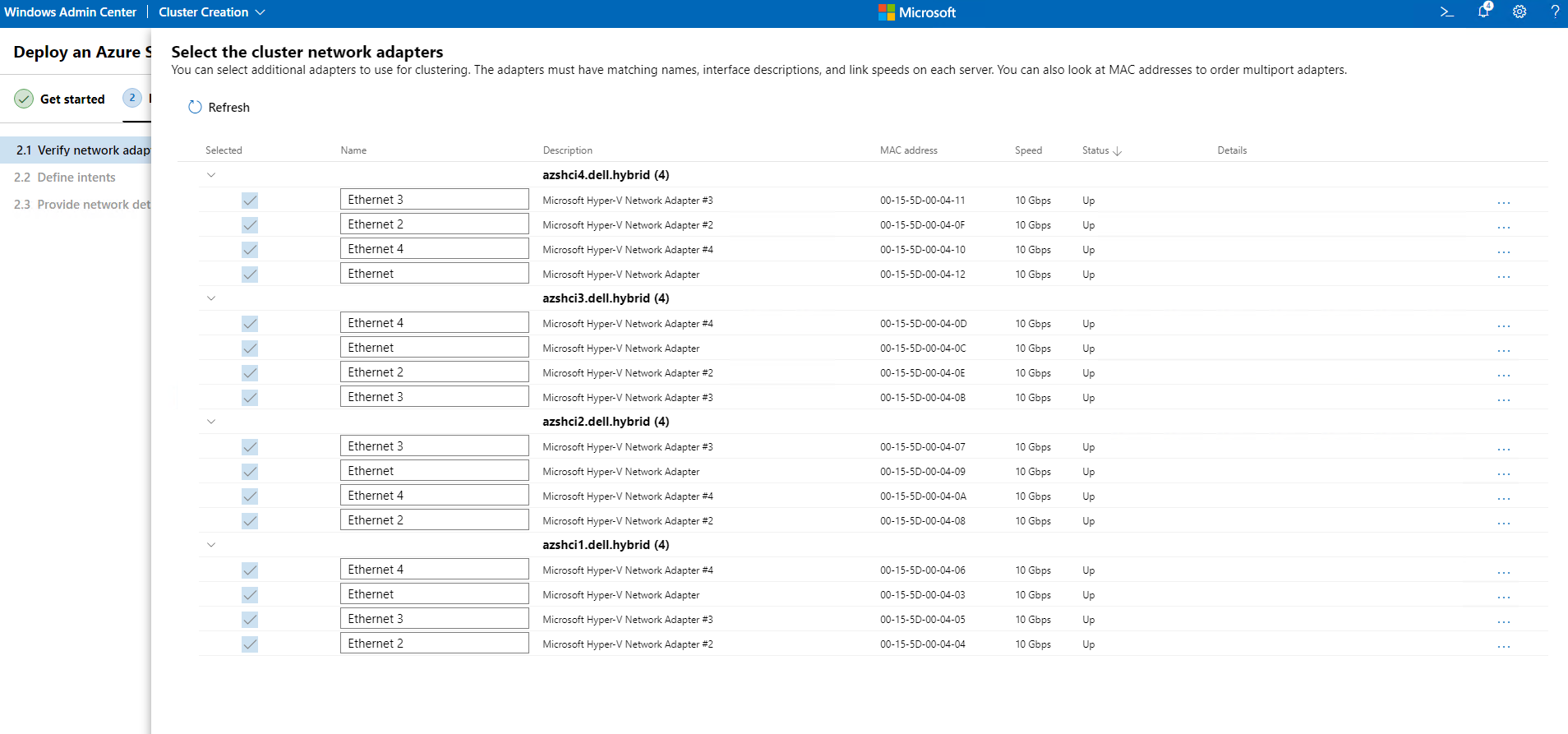The height and width of the screenshot is (734, 1568).
Task: Collapse the azshci2.dell.hybrid group
Action: [x=211, y=422]
